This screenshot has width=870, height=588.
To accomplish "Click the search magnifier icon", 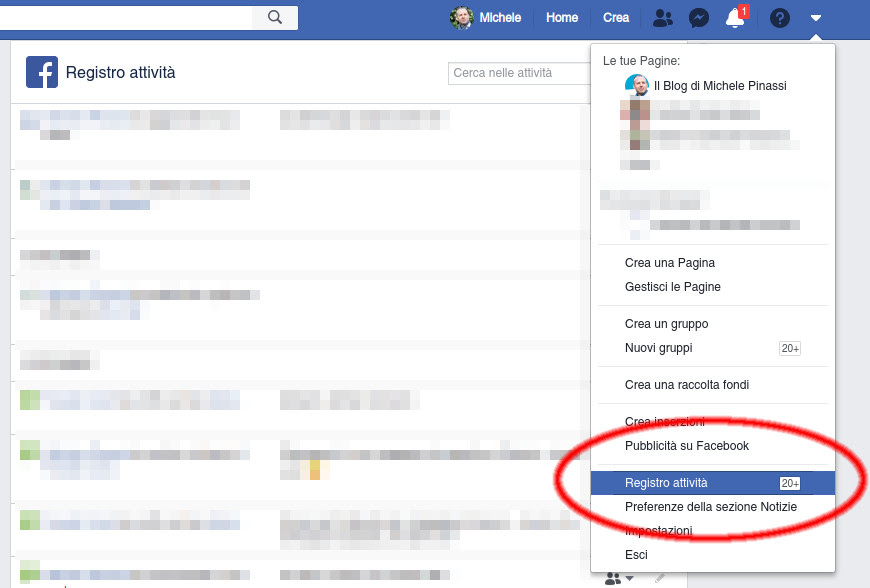I will pos(275,17).
